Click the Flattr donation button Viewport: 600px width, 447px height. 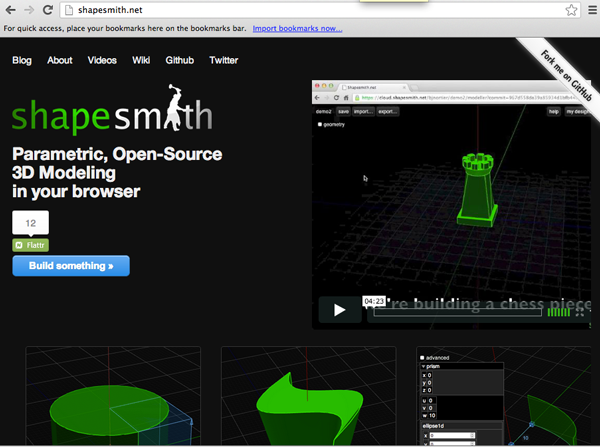pyautogui.click(x=30, y=244)
